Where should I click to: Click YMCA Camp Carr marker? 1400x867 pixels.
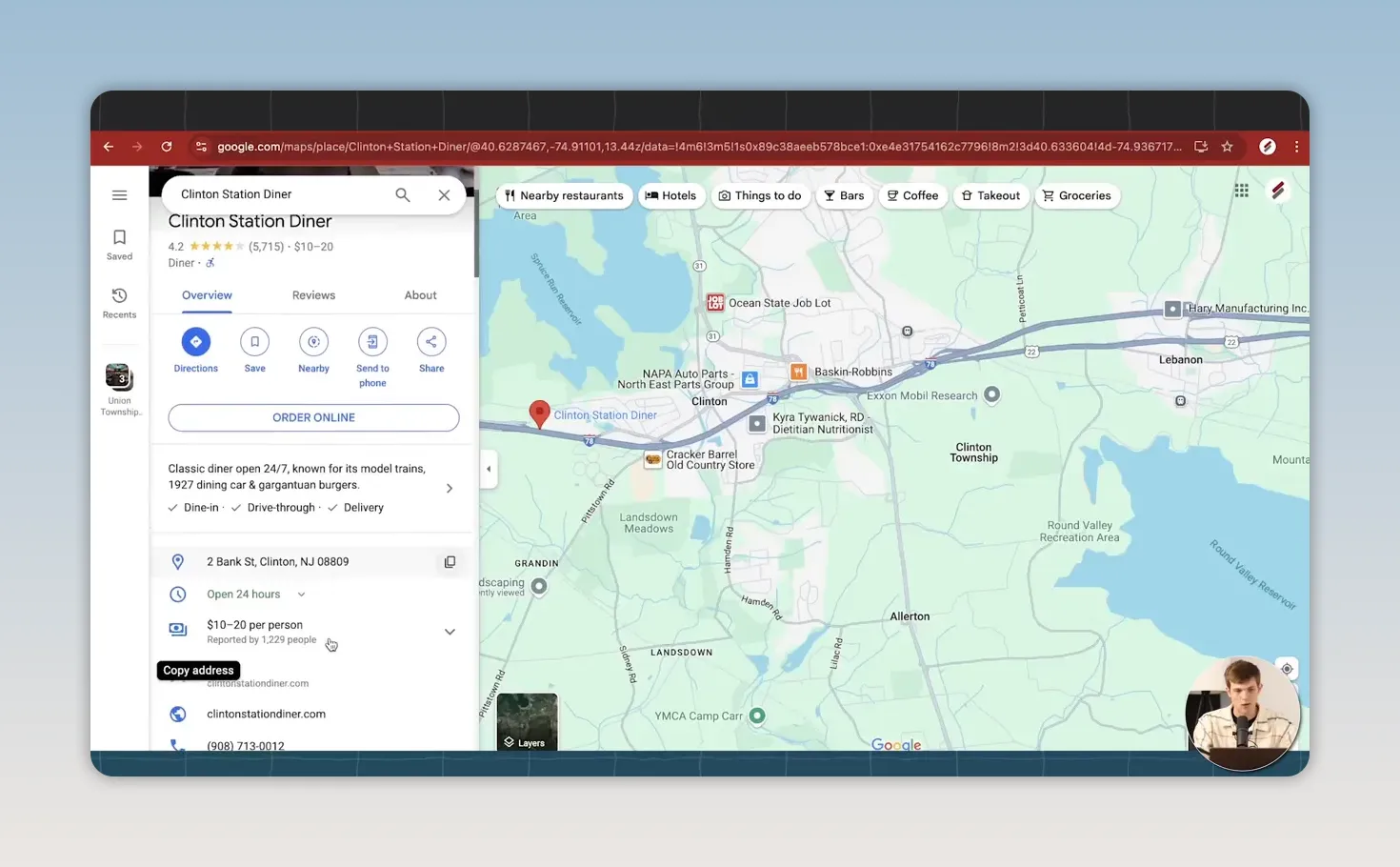click(757, 716)
